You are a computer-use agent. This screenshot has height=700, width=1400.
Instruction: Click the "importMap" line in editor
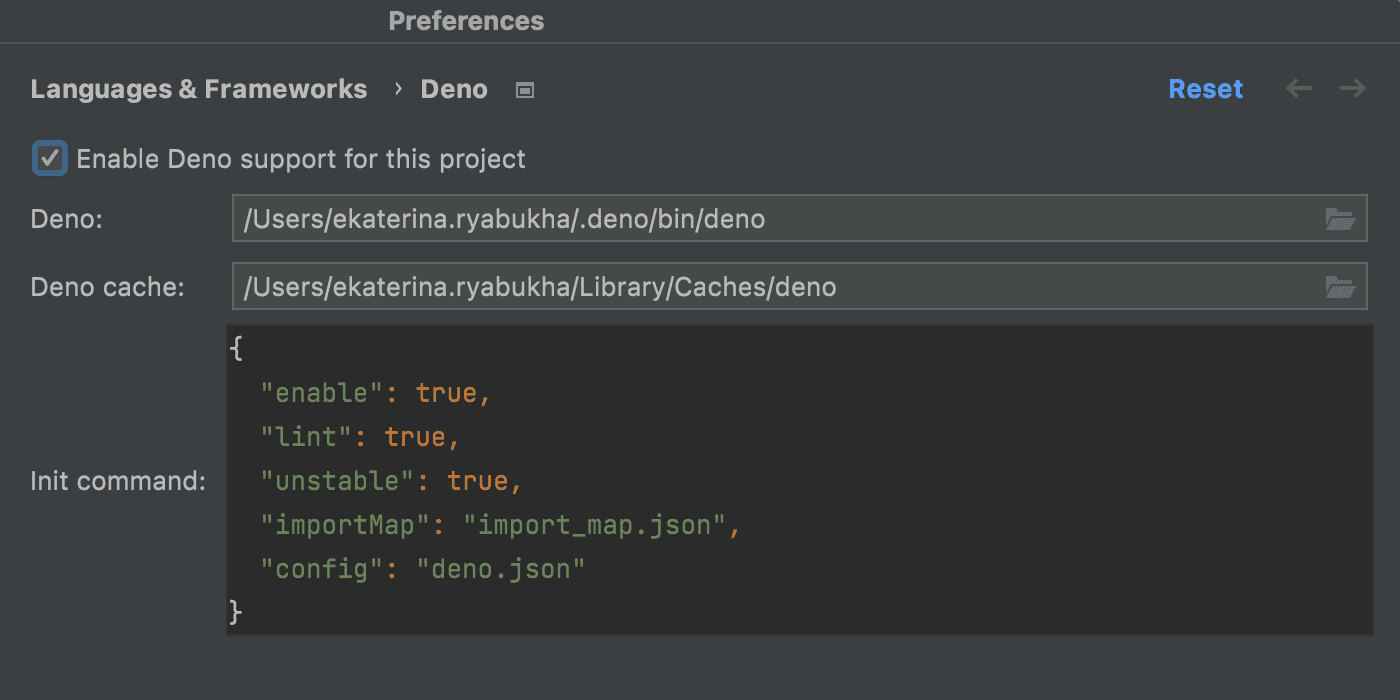pos(500,525)
